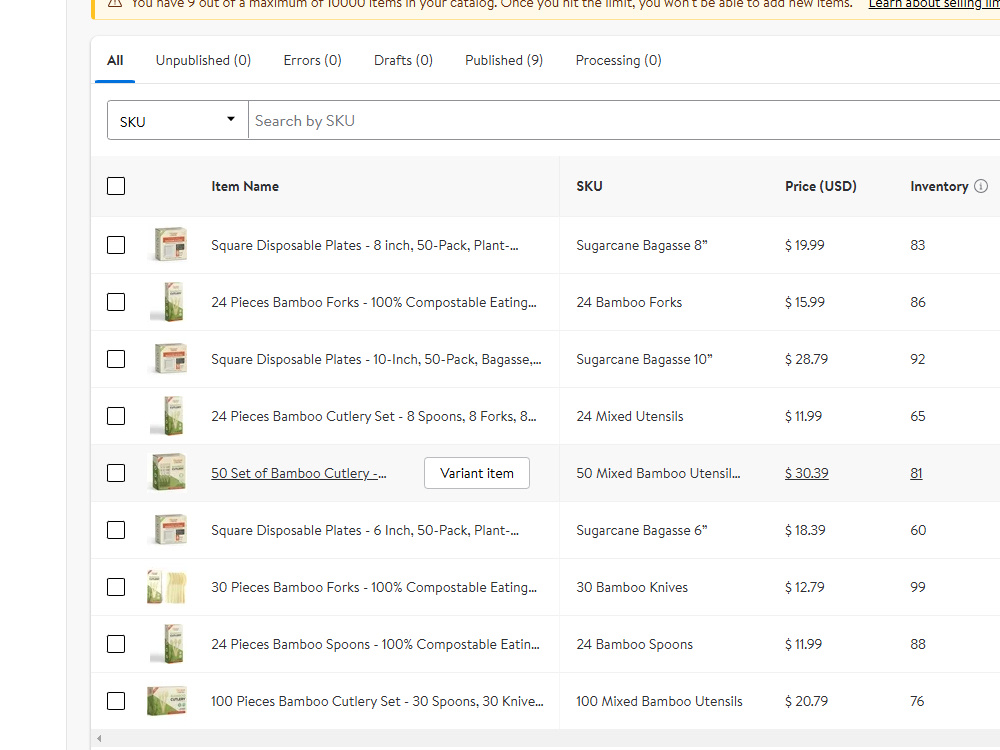This screenshot has height=750, width=1000.
Task: Select the 24 Mixed Utensils row checkbox
Action: 116,416
